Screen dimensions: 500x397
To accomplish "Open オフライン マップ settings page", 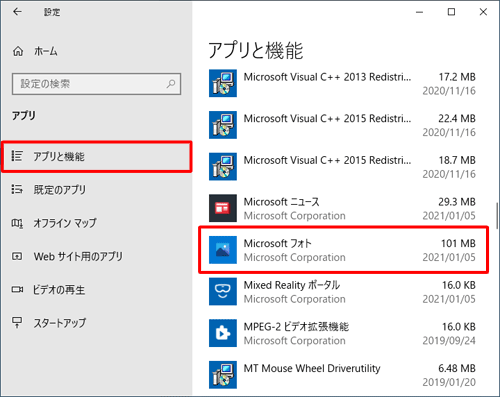I will [97, 223].
